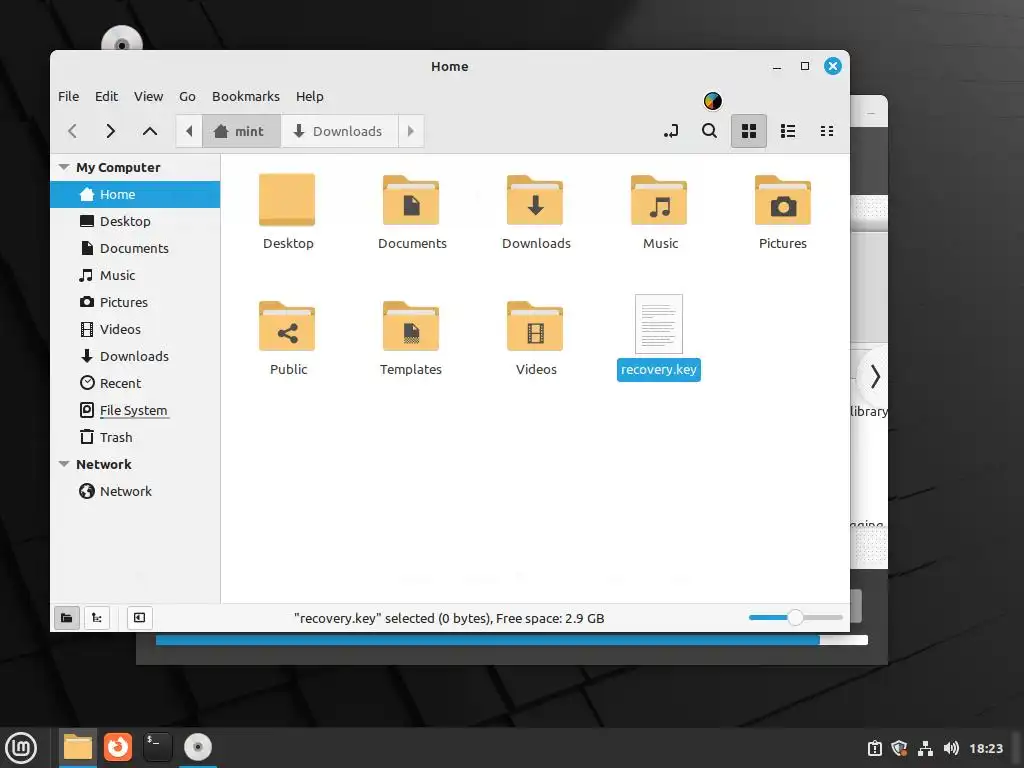This screenshot has height=768, width=1024.
Task: Switch to the installer disc taskbar item
Action: 198,748
